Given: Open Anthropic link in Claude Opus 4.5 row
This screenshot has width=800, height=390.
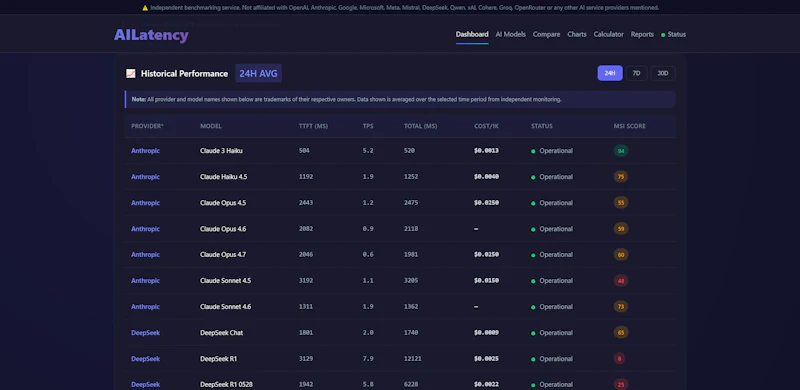Looking at the screenshot, I should coord(145,203).
